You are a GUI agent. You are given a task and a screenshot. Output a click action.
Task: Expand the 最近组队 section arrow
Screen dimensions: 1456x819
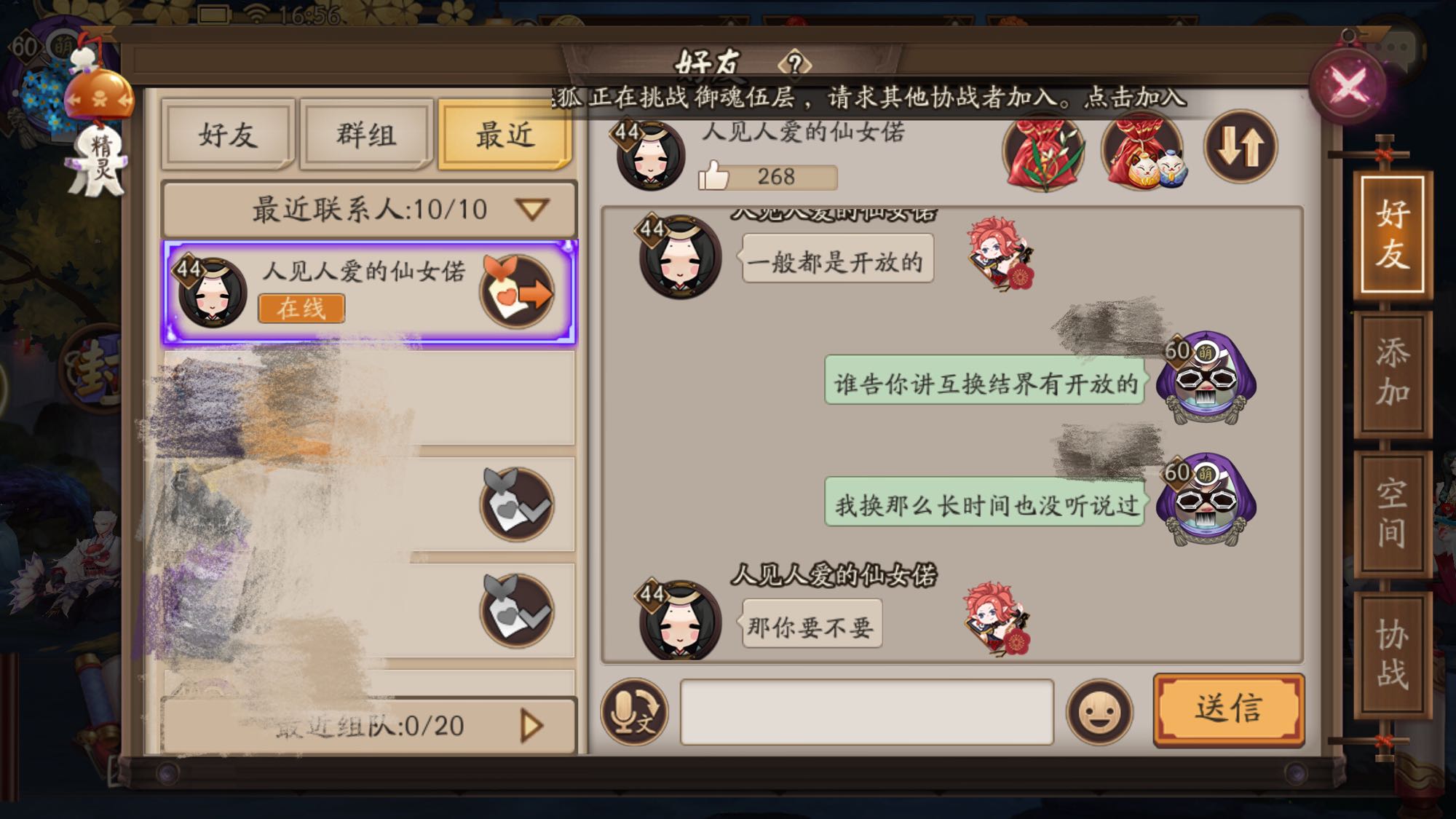point(531,726)
